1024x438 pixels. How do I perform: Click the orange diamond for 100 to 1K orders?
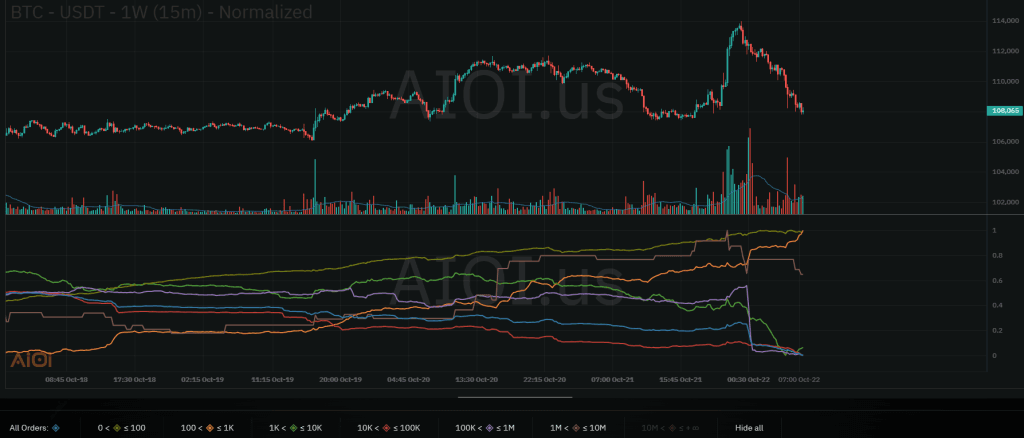point(210,428)
